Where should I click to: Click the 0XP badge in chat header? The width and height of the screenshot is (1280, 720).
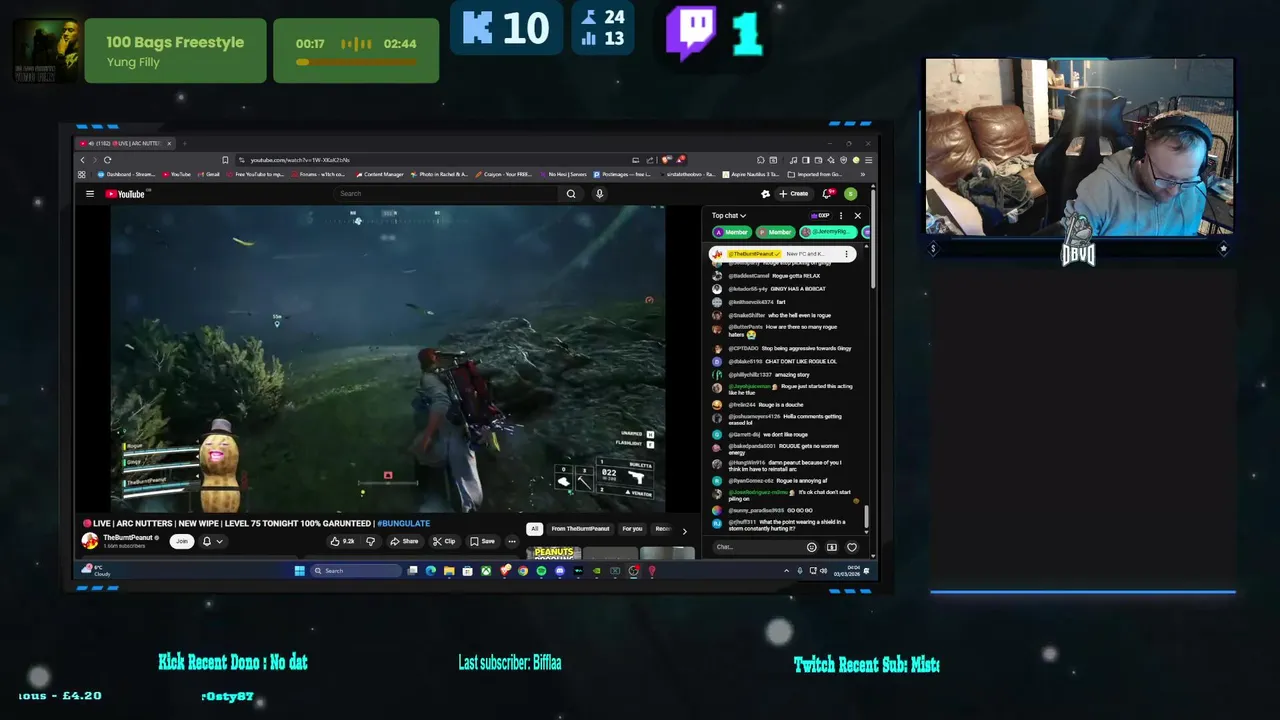coord(820,215)
